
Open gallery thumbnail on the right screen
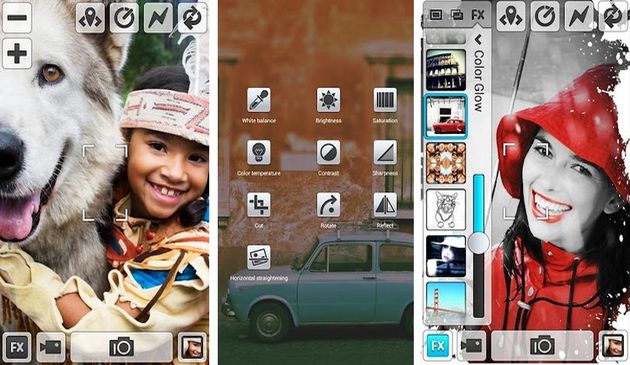pos(614,346)
